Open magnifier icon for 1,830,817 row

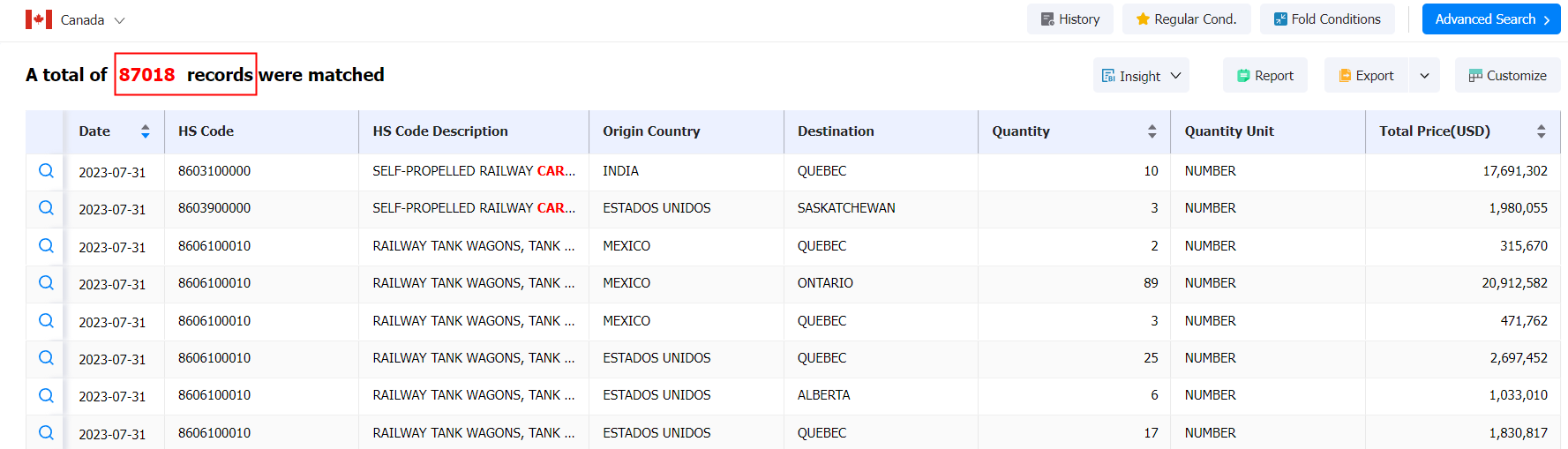tap(46, 432)
